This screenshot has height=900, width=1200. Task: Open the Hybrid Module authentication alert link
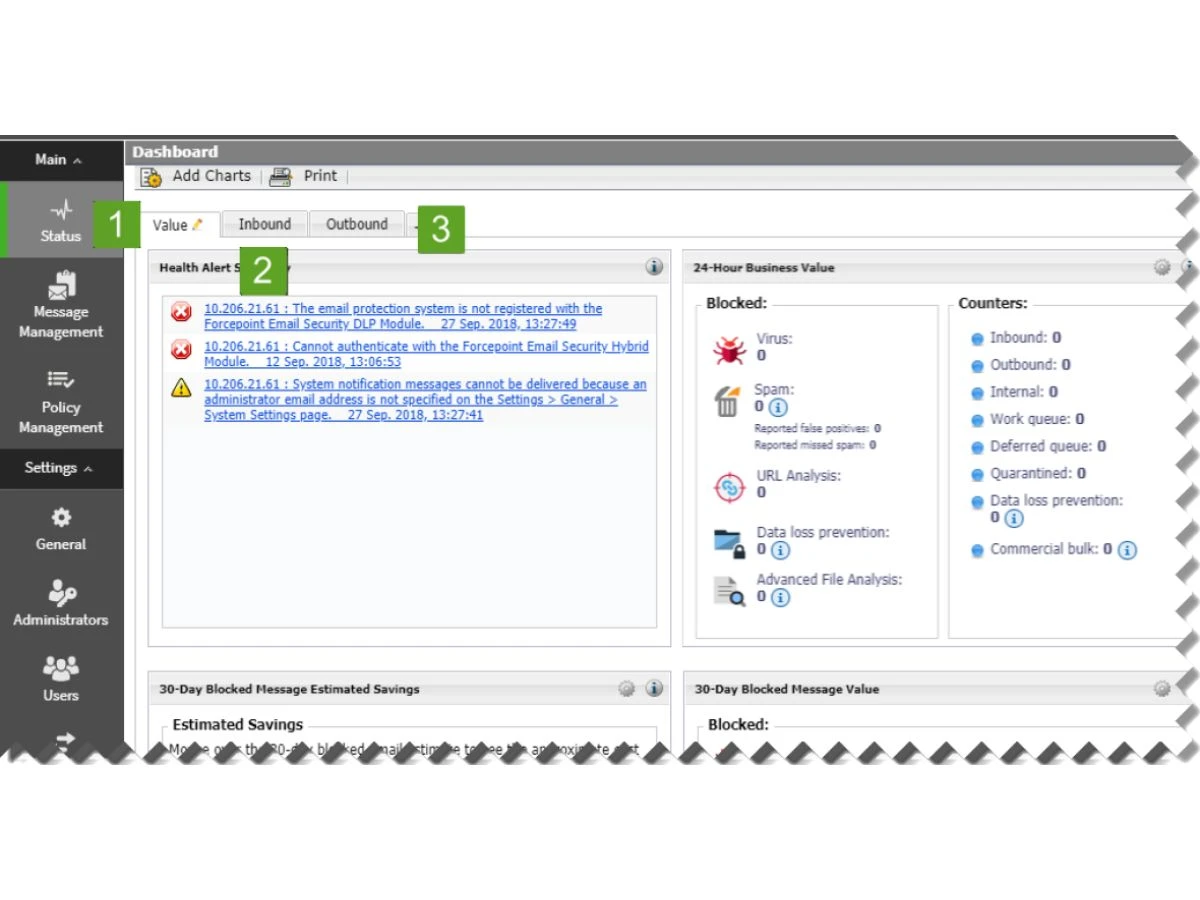427,354
